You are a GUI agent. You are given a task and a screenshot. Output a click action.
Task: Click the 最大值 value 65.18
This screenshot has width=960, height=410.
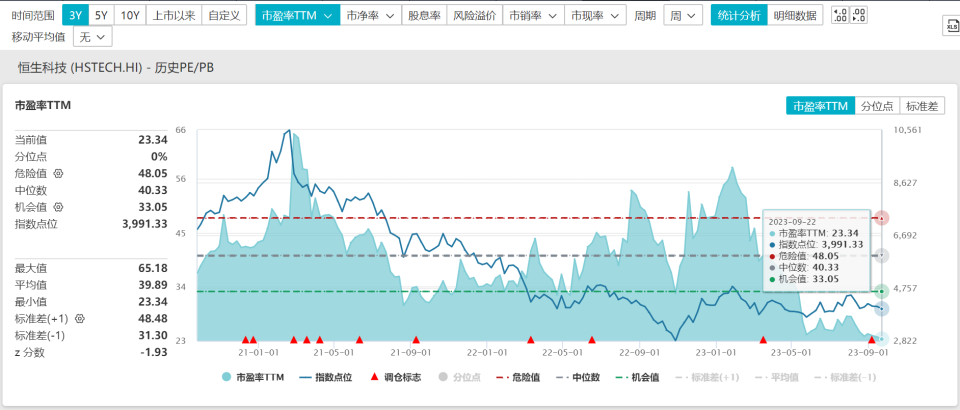point(152,269)
